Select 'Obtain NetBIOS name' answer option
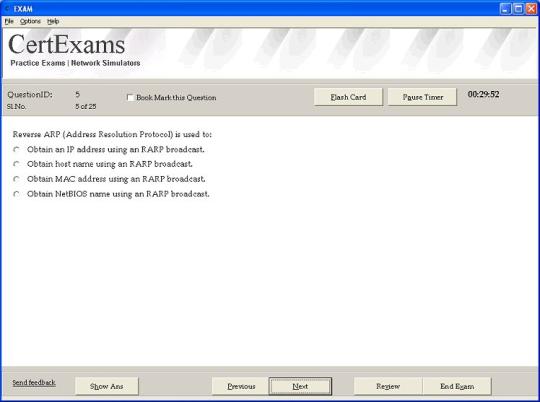540x402 pixels. 16,194
